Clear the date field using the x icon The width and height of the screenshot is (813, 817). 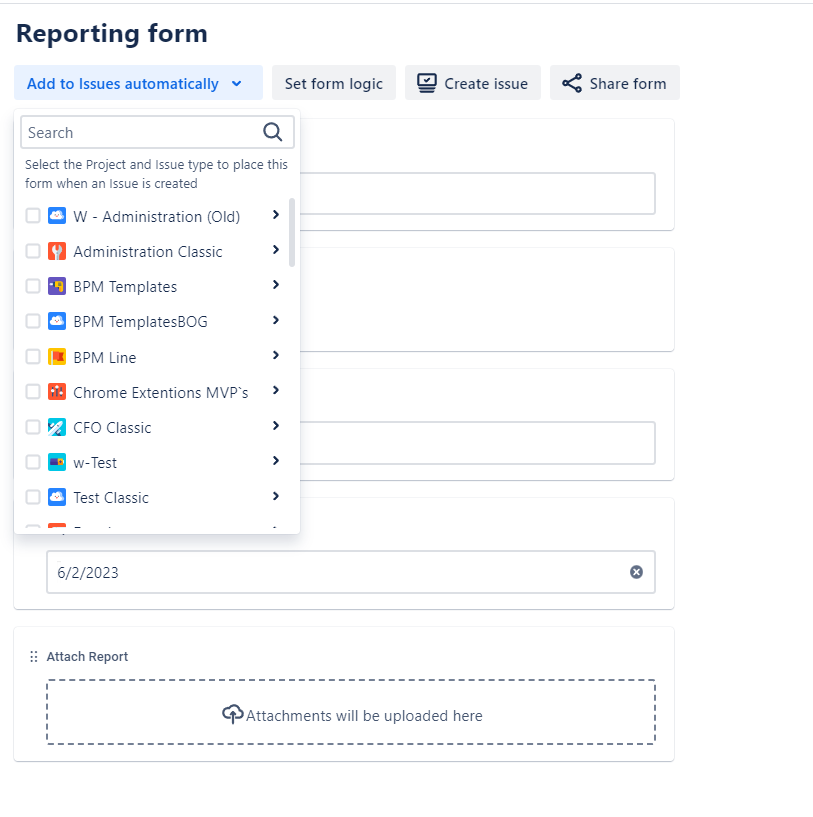[636, 571]
